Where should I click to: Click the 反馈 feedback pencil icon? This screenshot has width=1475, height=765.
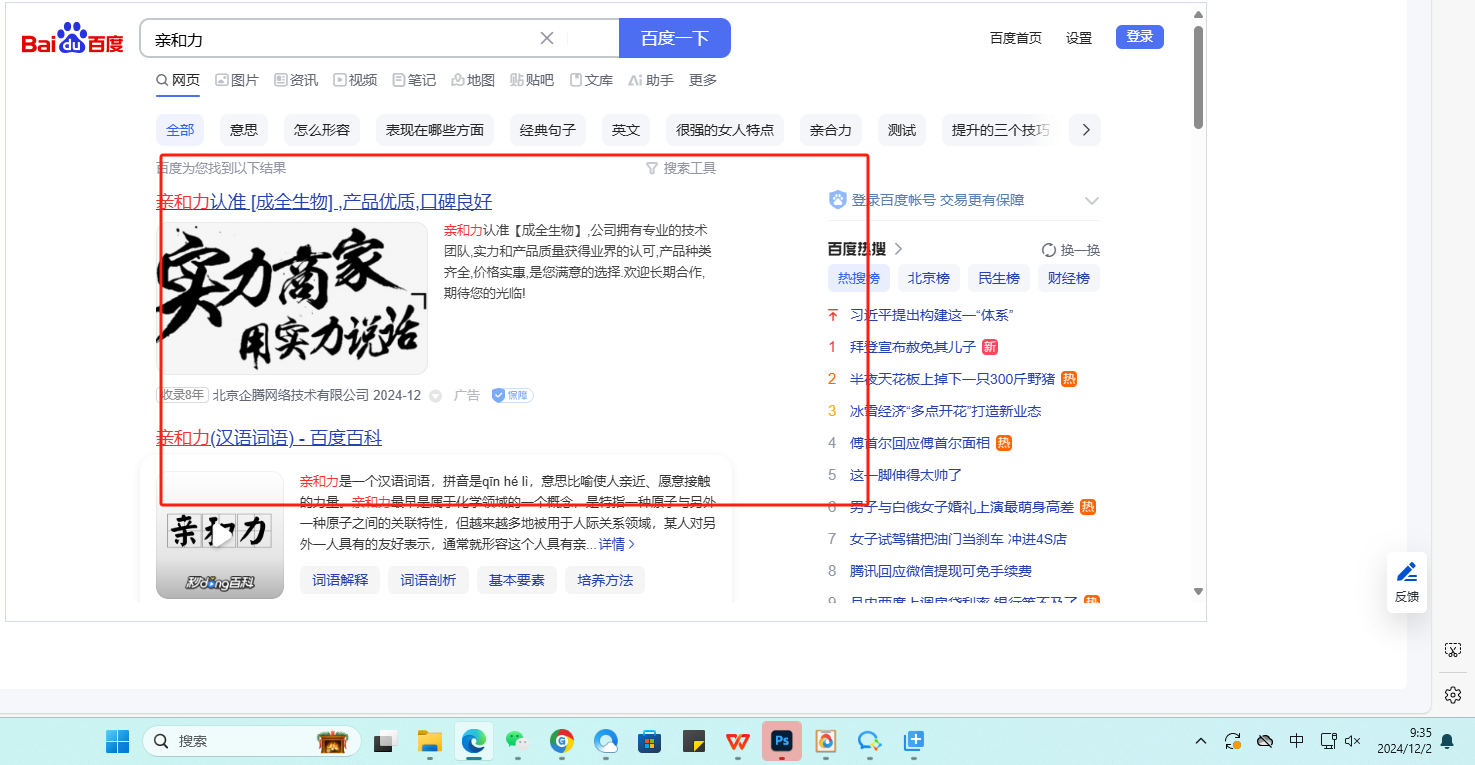[1406, 572]
